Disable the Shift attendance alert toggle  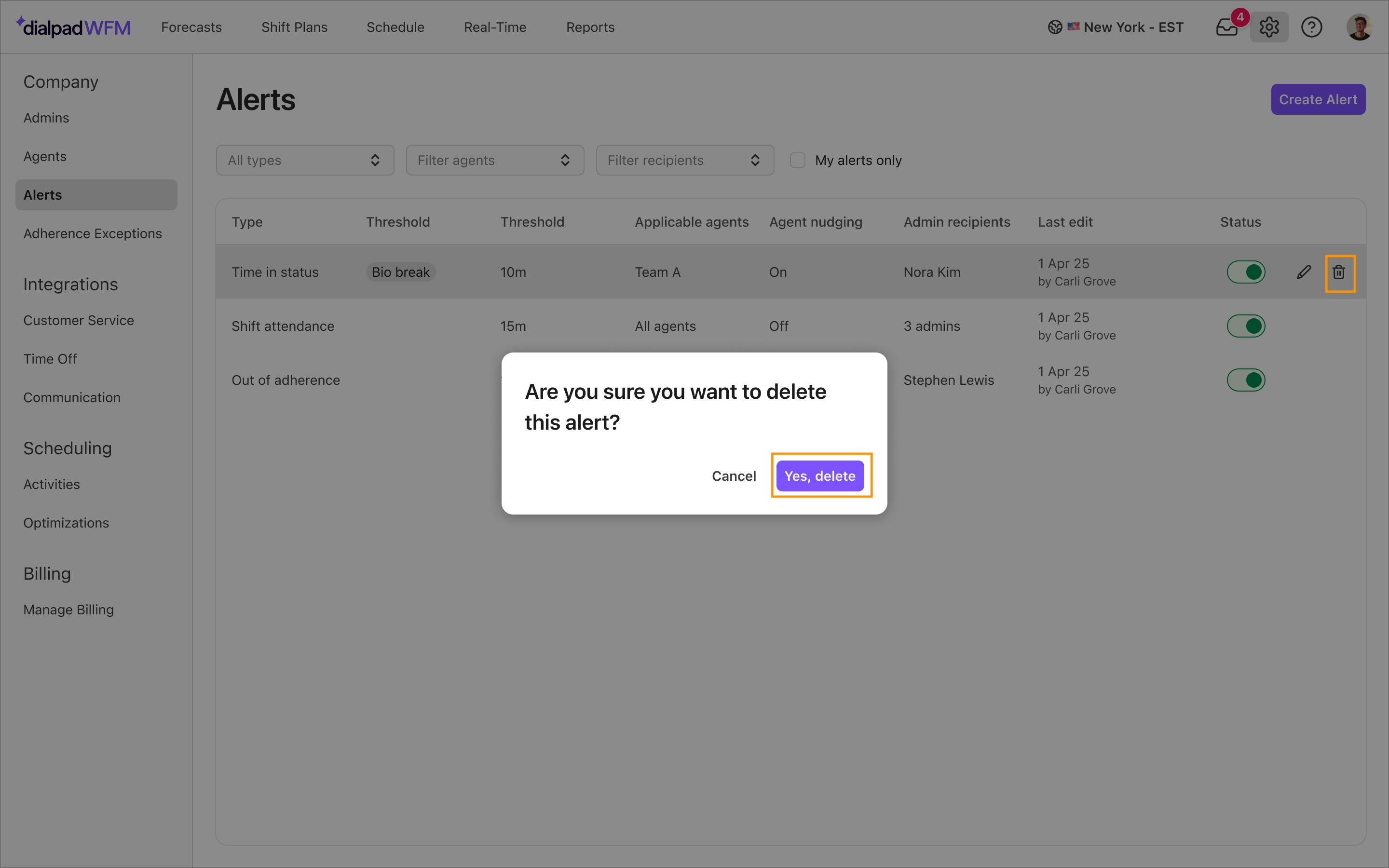coord(1246,326)
